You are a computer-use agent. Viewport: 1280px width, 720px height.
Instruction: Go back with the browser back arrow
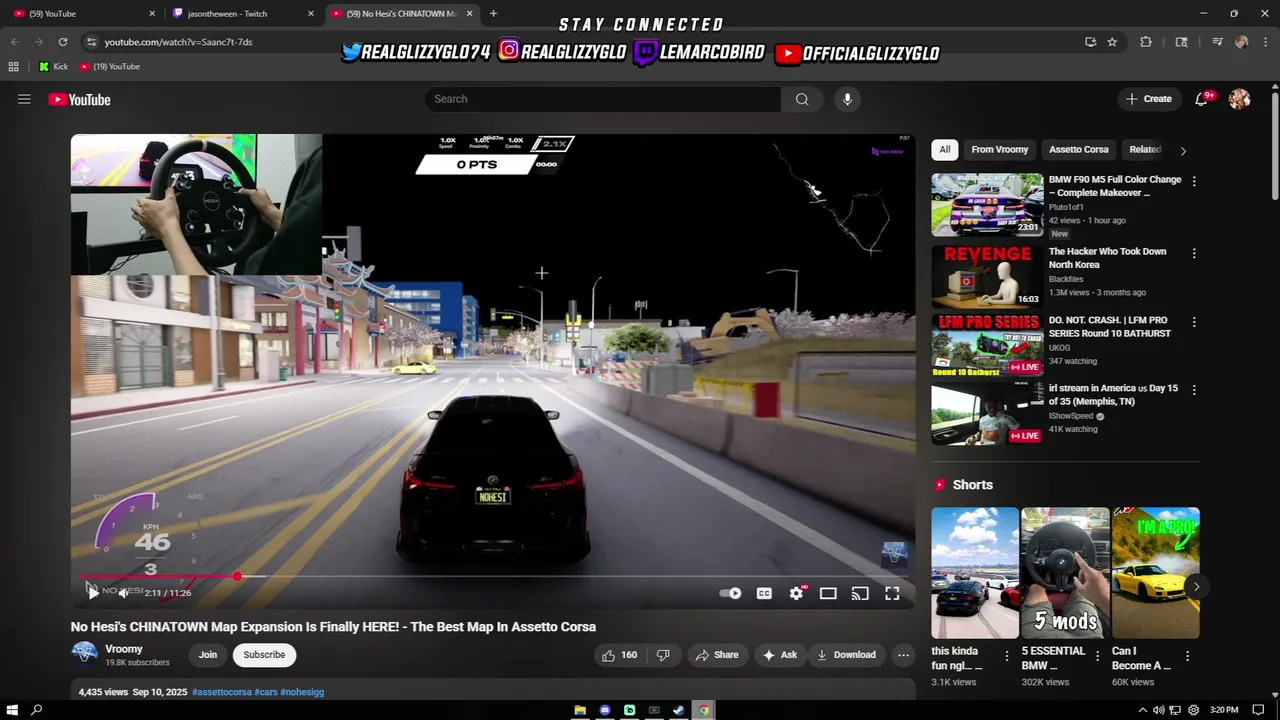click(15, 42)
